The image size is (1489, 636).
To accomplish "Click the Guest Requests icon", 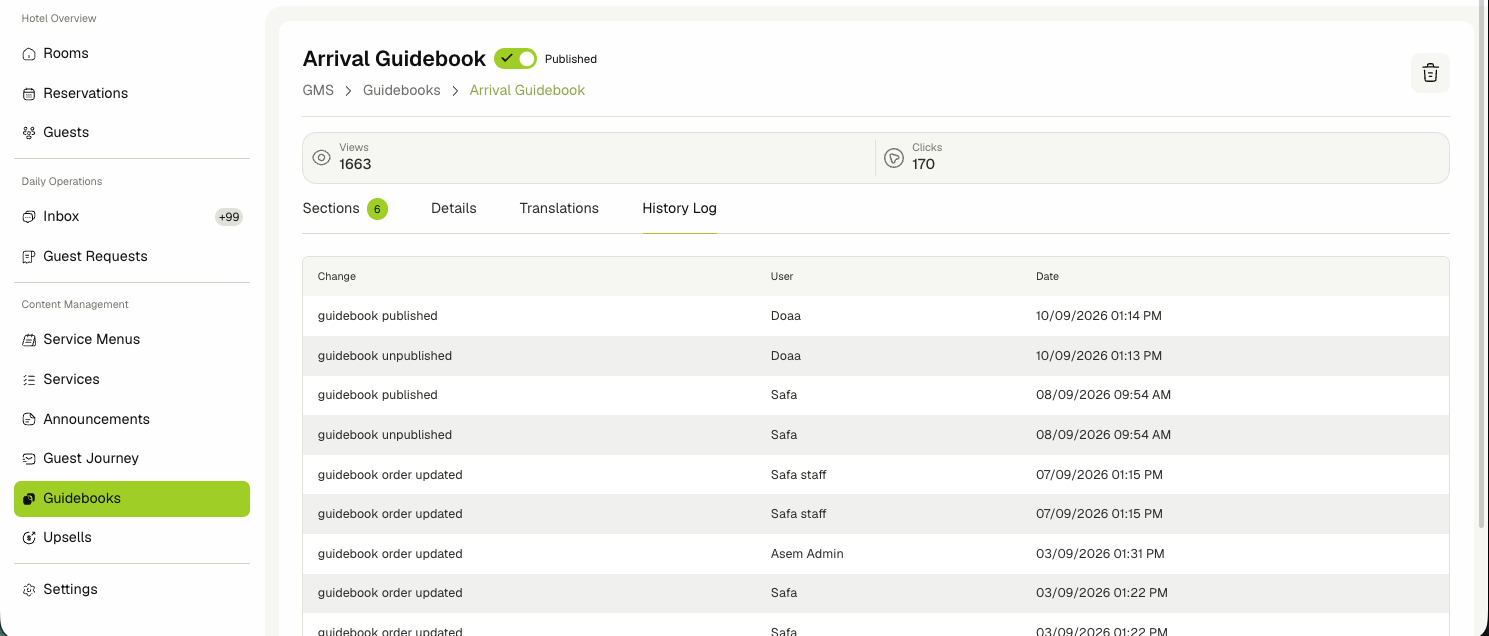I will (x=29, y=257).
